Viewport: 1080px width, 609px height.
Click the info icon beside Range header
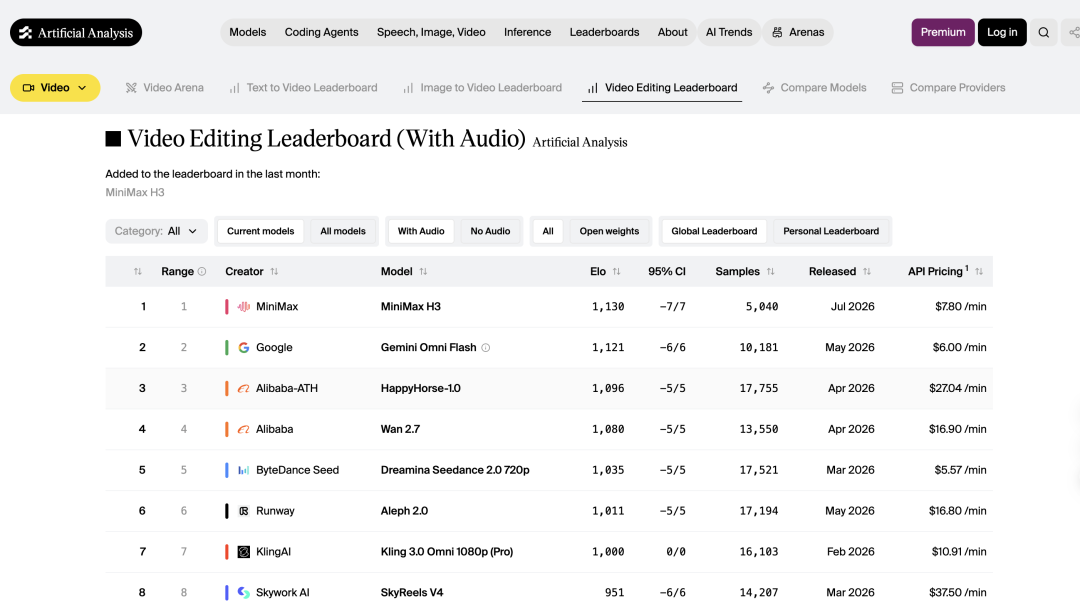coord(202,271)
